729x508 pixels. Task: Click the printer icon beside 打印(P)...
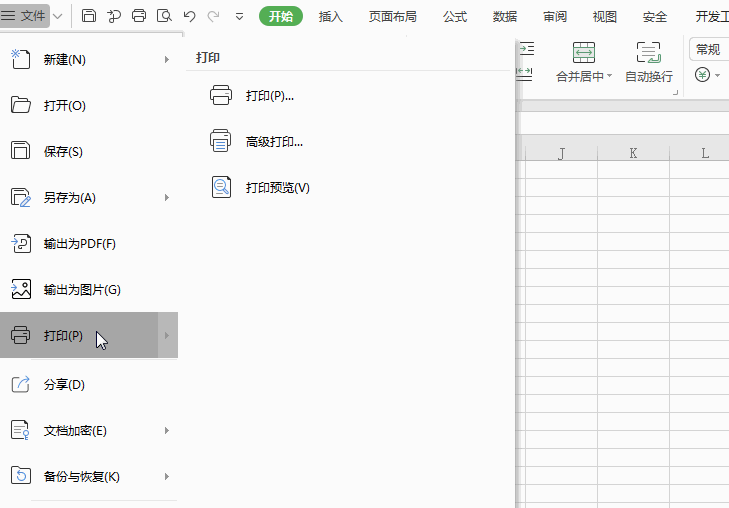221,95
